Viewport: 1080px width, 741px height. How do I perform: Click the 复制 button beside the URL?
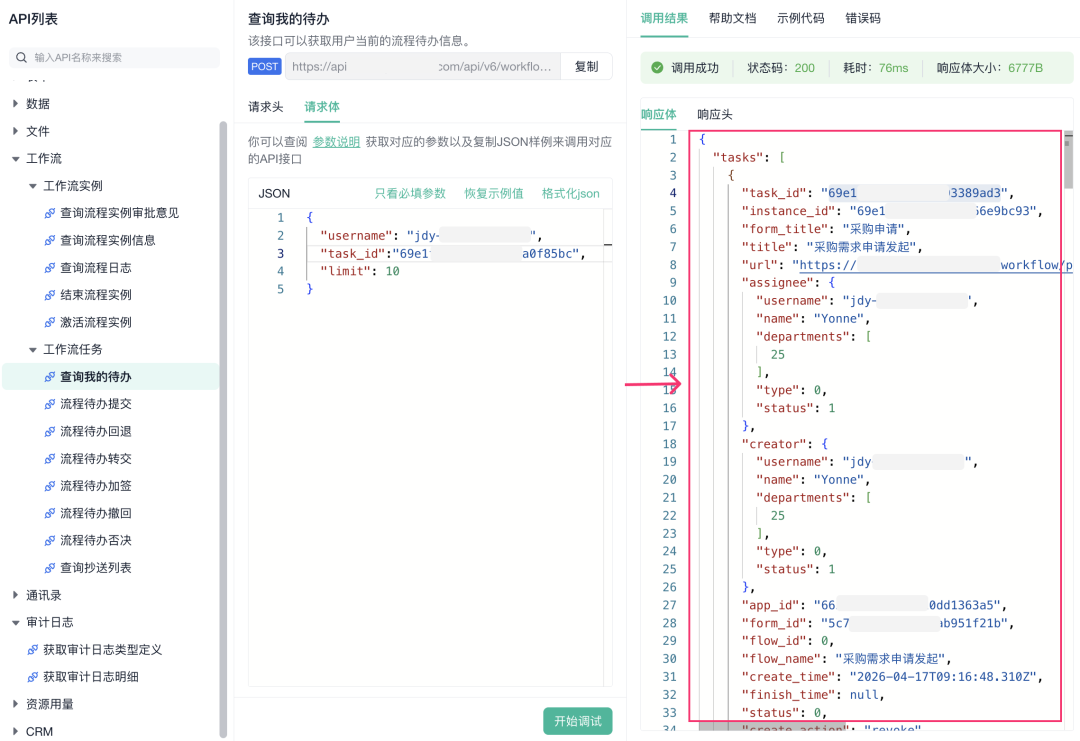586,67
